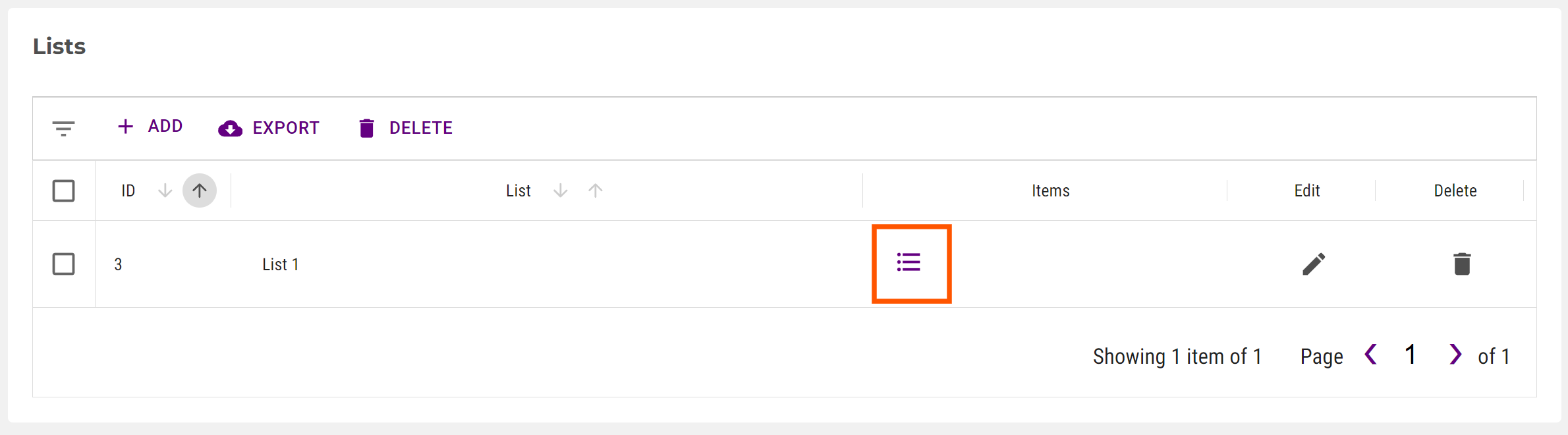The height and width of the screenshot is (435, 1568).
Task: Edit List 1 with pencil icon
Action: (x=1313, y=264)
